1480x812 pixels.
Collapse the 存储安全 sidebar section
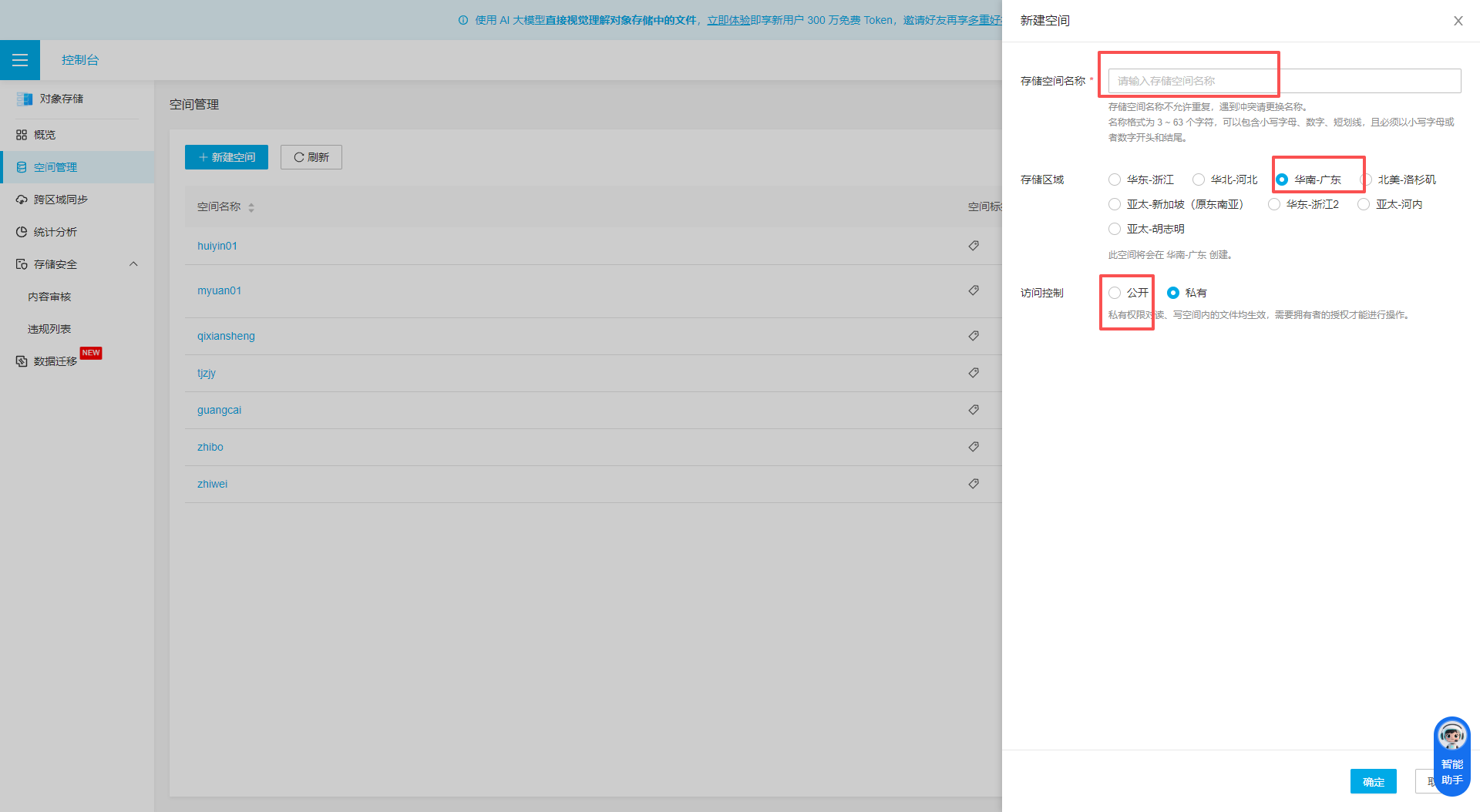click(133, 264)
